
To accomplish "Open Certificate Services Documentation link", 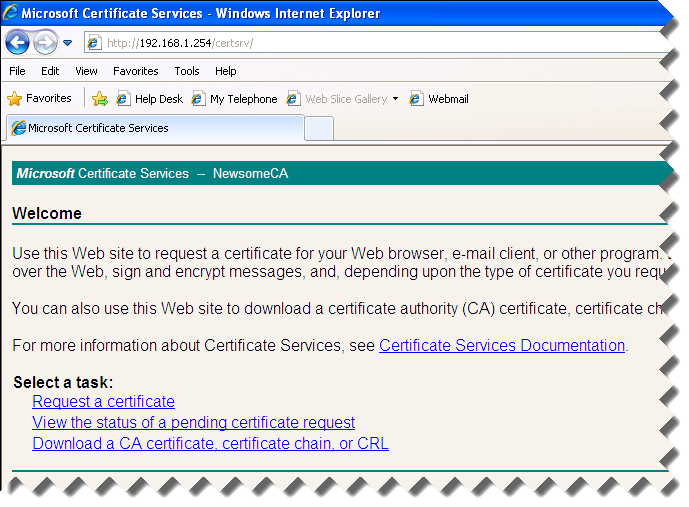I will click(x=502, y=345).
